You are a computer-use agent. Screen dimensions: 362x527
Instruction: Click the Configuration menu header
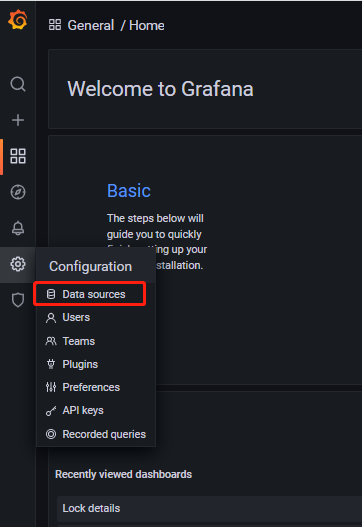90,266
